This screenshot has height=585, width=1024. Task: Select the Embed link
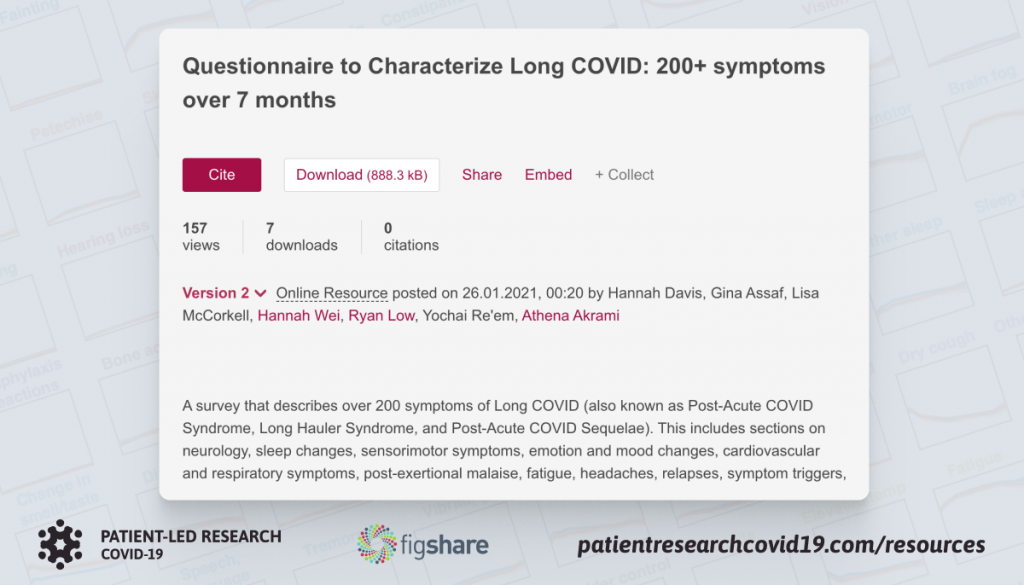[549, 175]
